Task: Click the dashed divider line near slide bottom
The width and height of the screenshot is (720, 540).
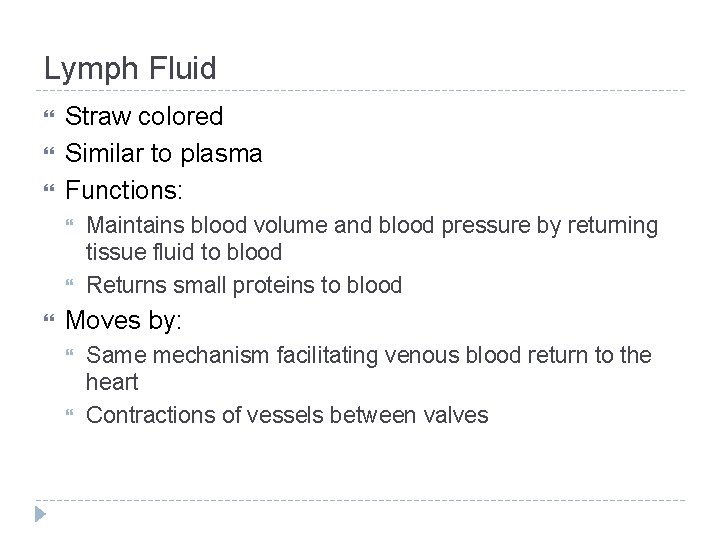Action: pos(360,500)
